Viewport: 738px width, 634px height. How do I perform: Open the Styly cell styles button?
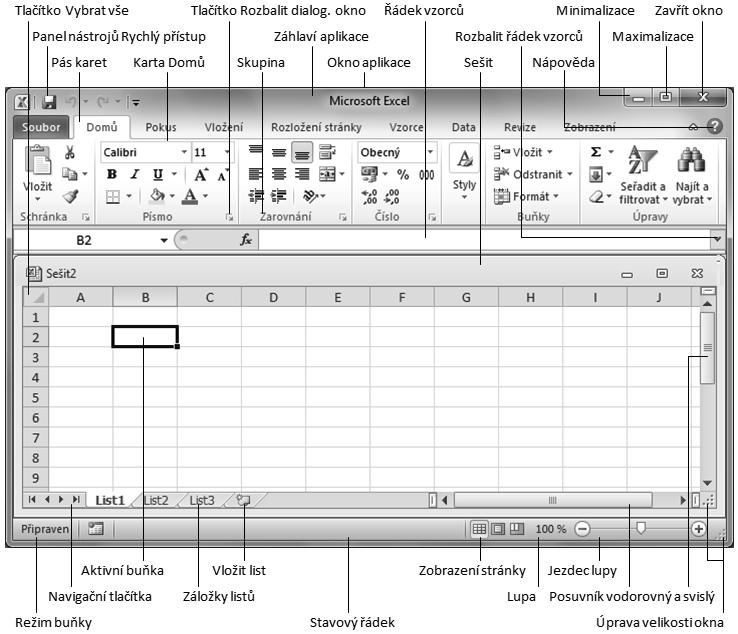tap(465, 172)
